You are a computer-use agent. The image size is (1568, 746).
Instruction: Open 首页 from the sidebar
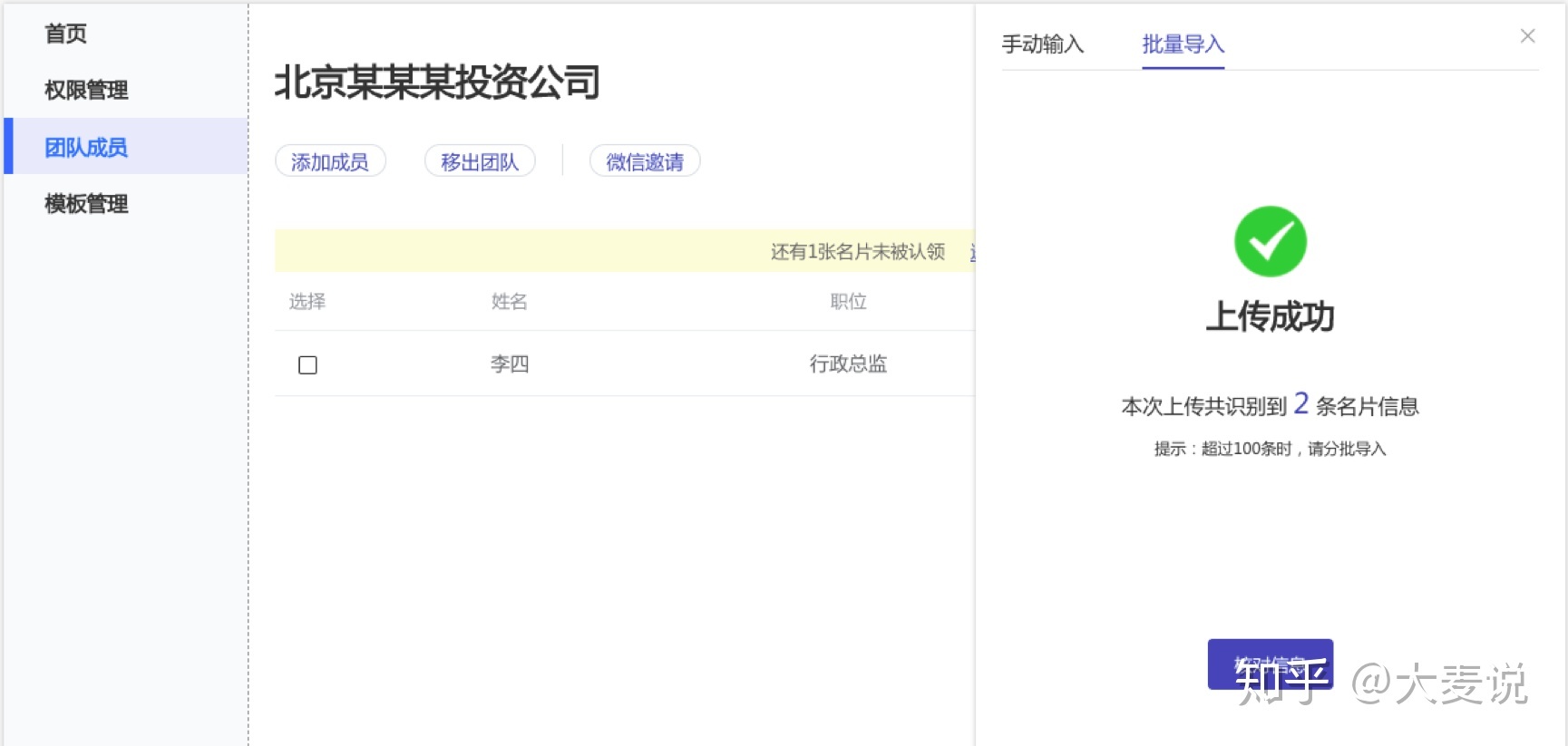(x=66, y=34)
